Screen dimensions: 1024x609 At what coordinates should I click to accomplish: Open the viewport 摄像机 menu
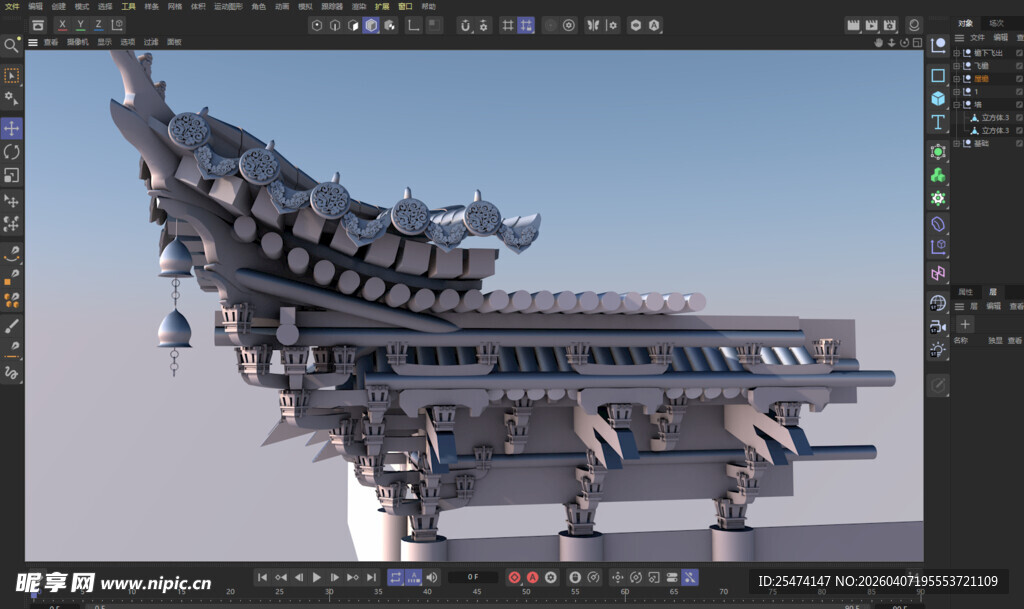(x=78, y=42)
